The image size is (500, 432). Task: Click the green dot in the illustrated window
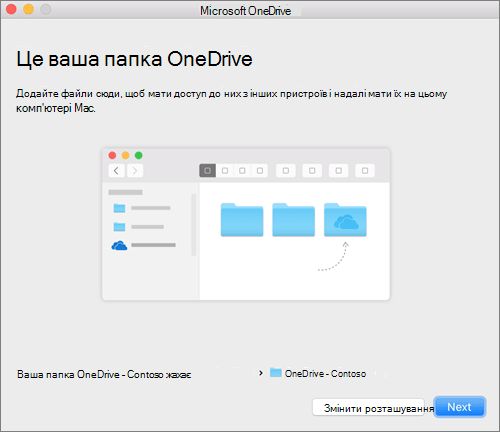pyautogui.click(x=138, y=155)
